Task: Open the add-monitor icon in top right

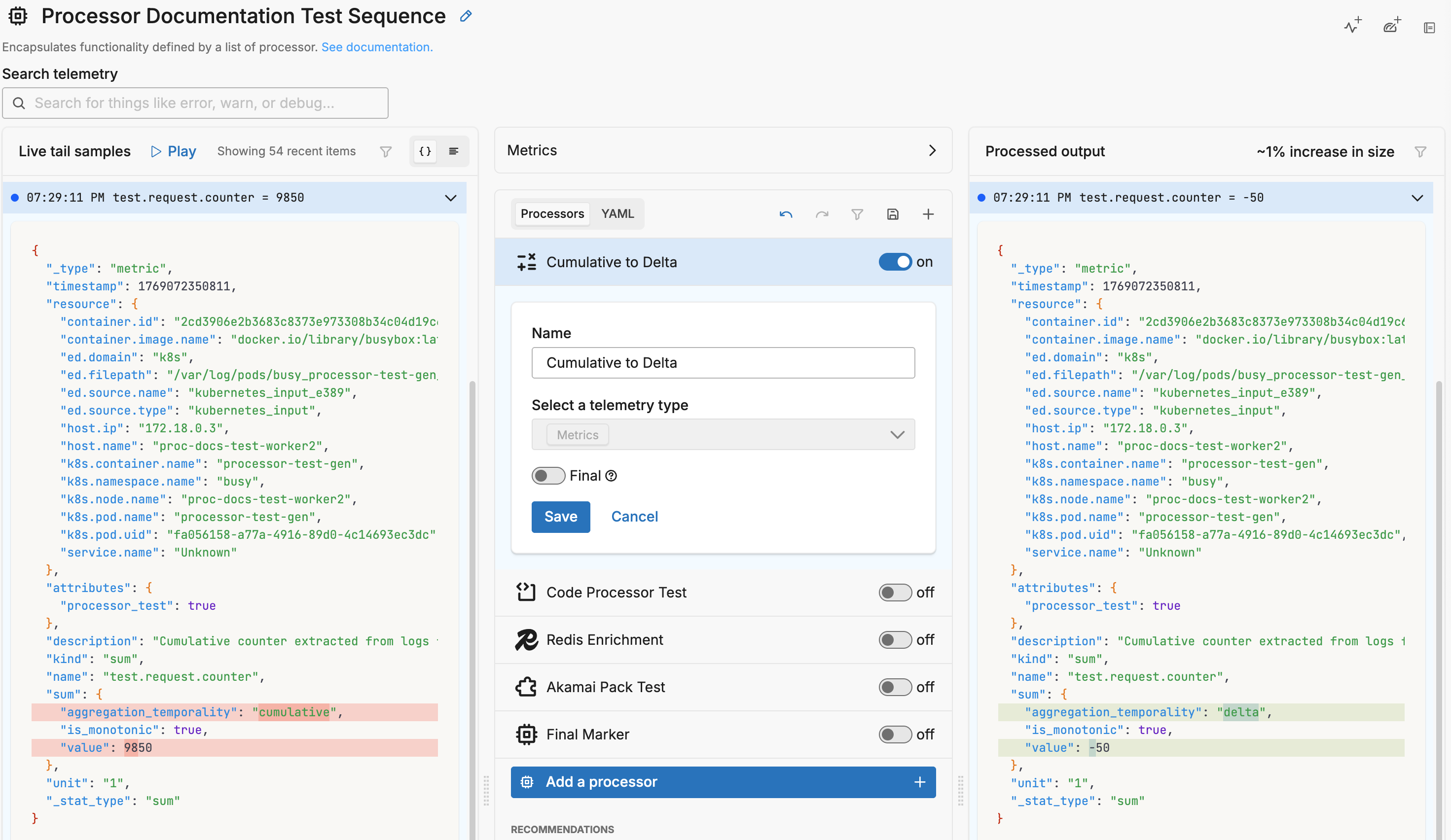Action: pos(1352,26)
